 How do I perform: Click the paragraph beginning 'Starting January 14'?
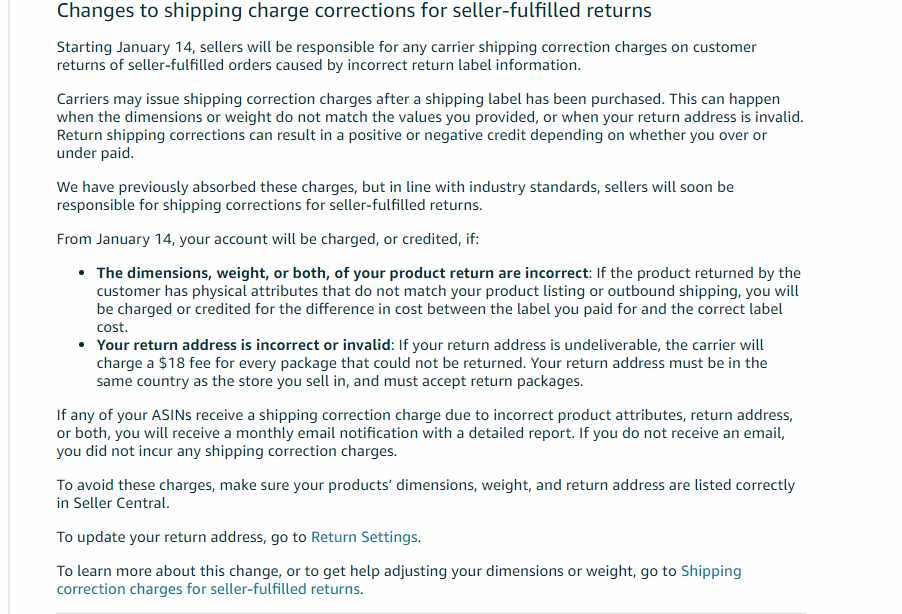coord(406,56)
